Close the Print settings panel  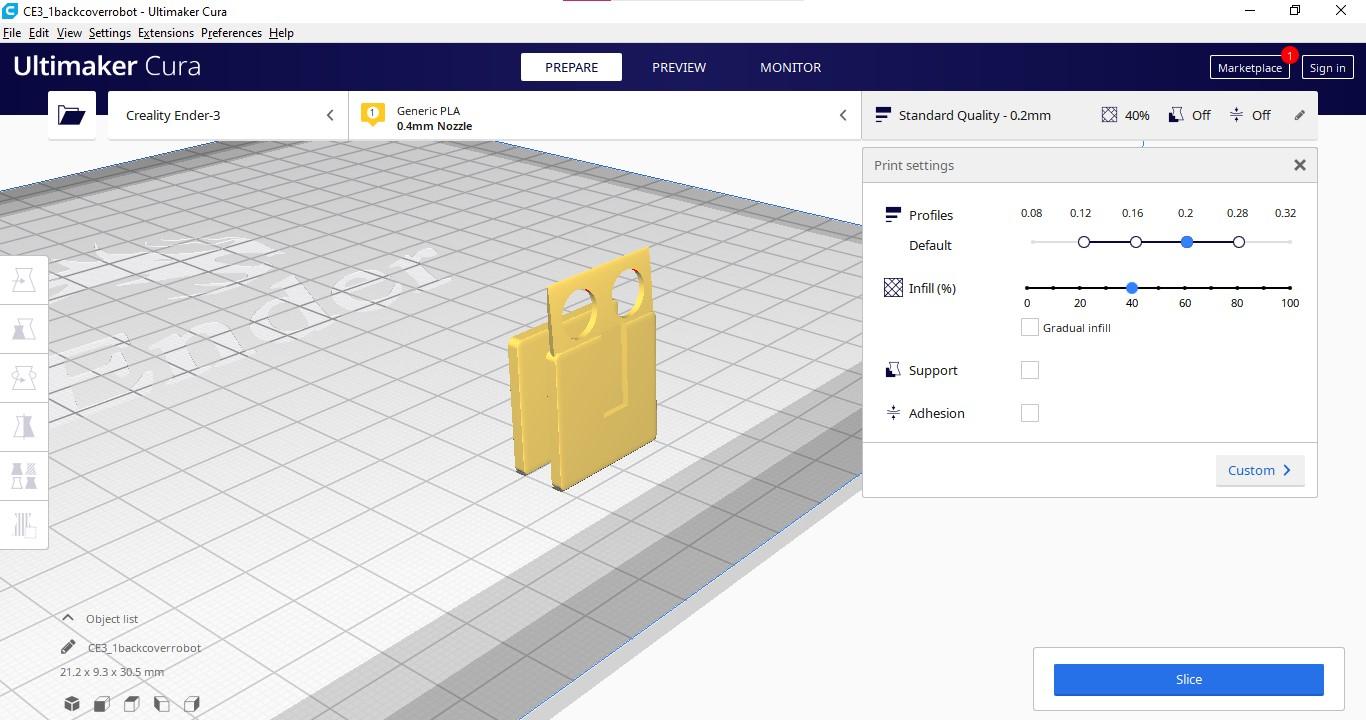(1299, 165)
